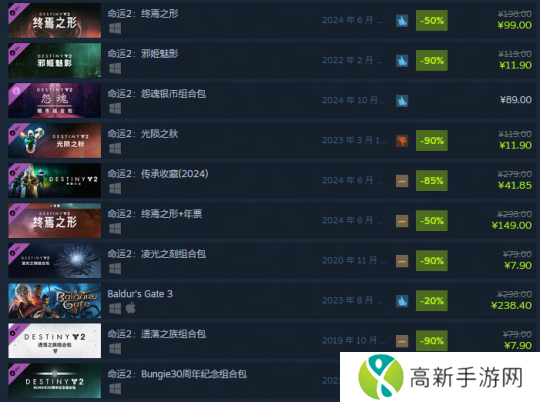Click -85% discount badge for 传承收藏
Image resolution: width=540 pixels, height=402 pixels.
[x=432, y=181]
